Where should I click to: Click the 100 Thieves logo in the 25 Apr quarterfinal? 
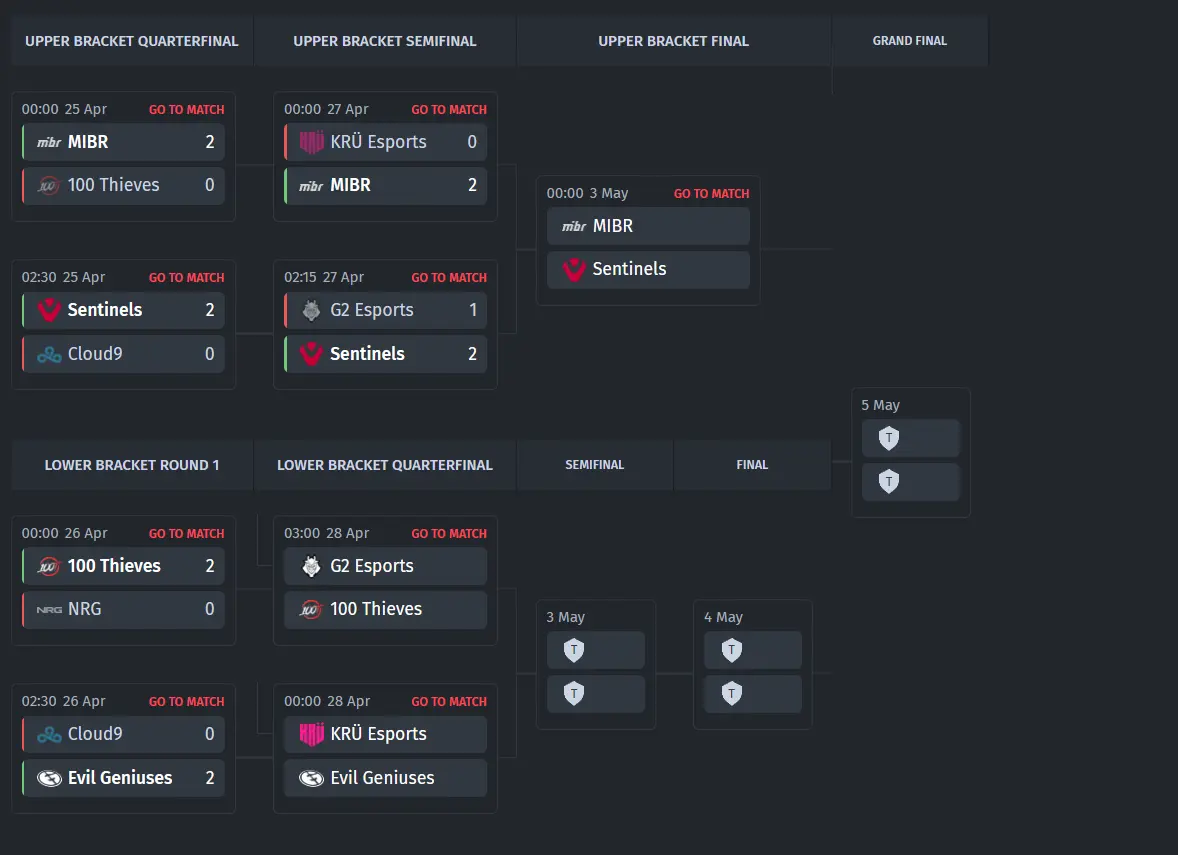49,185
